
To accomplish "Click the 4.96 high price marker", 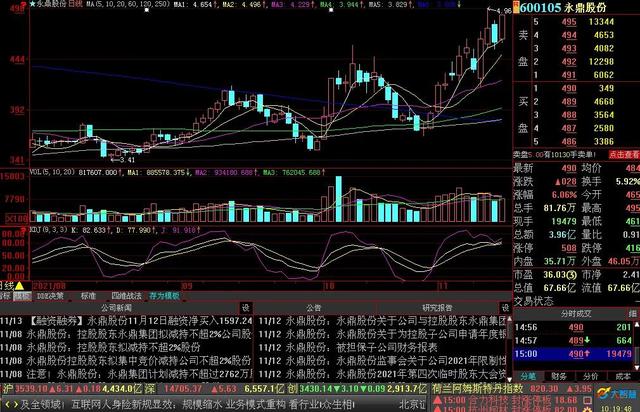I will (x=504, y=11).
